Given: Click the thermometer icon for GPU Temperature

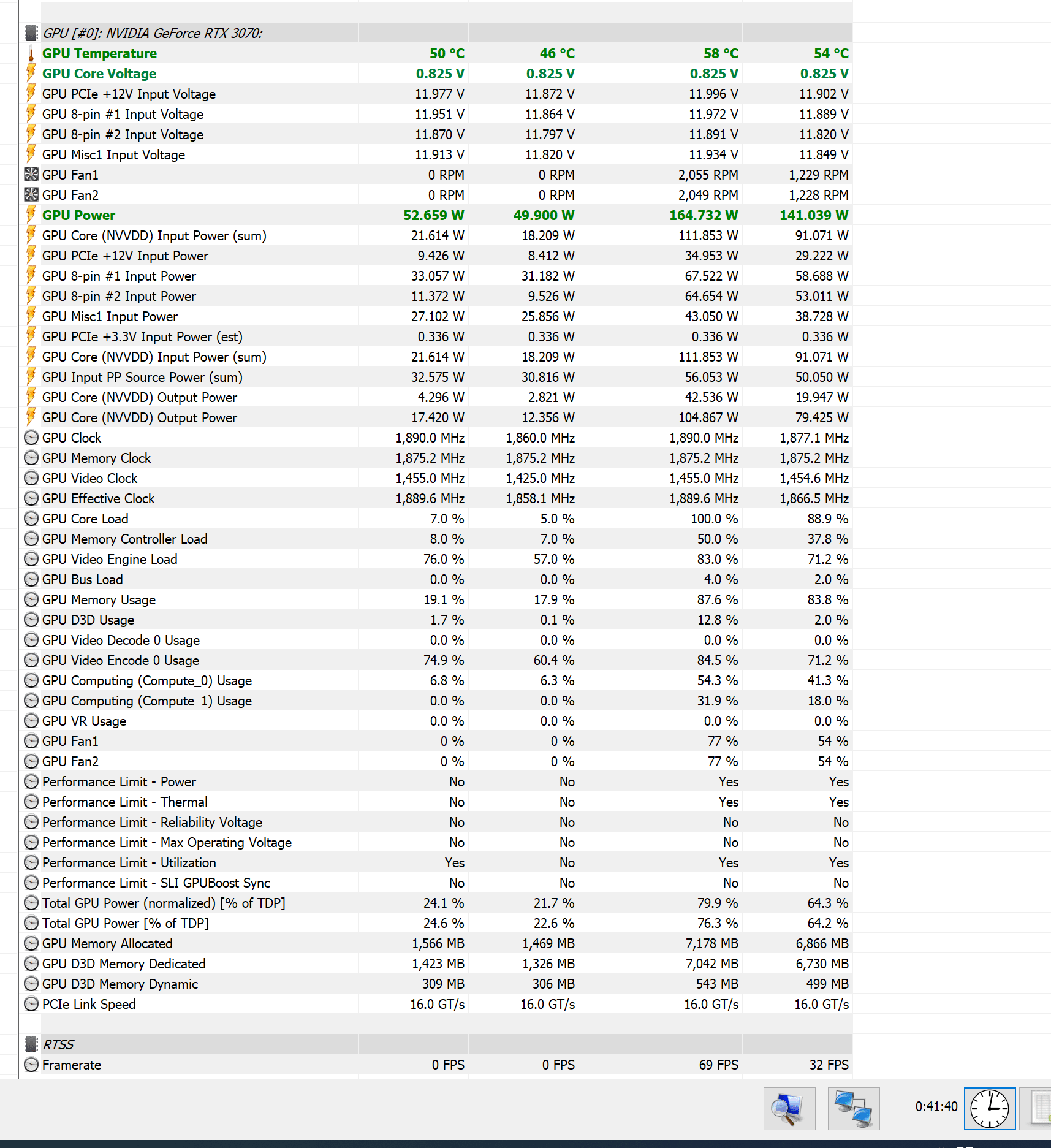Looking at the screenshot, I should (x=31, y=53).
